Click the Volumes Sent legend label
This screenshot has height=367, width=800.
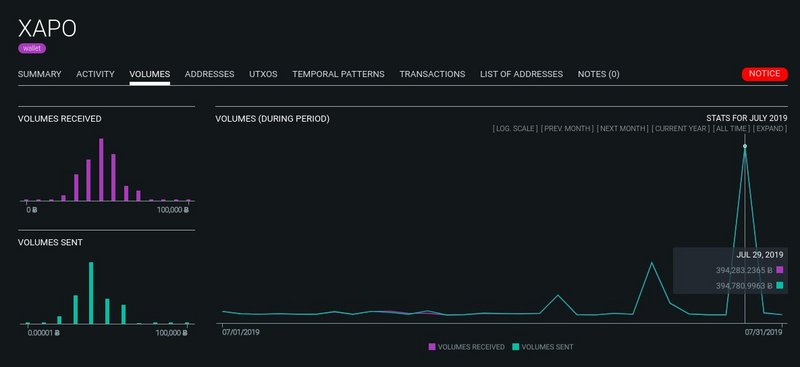tap(547, 347)
